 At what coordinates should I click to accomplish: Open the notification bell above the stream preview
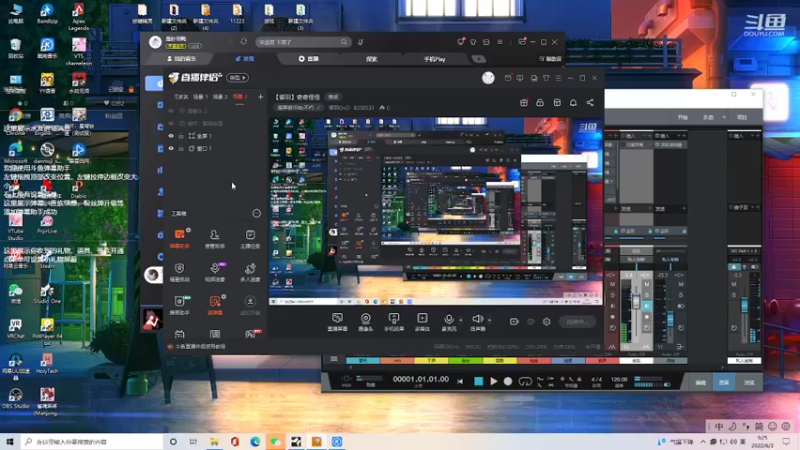573,103
